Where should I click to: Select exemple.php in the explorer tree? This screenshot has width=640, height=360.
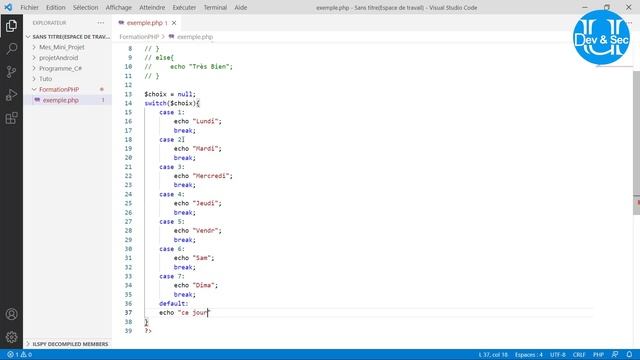60,100
